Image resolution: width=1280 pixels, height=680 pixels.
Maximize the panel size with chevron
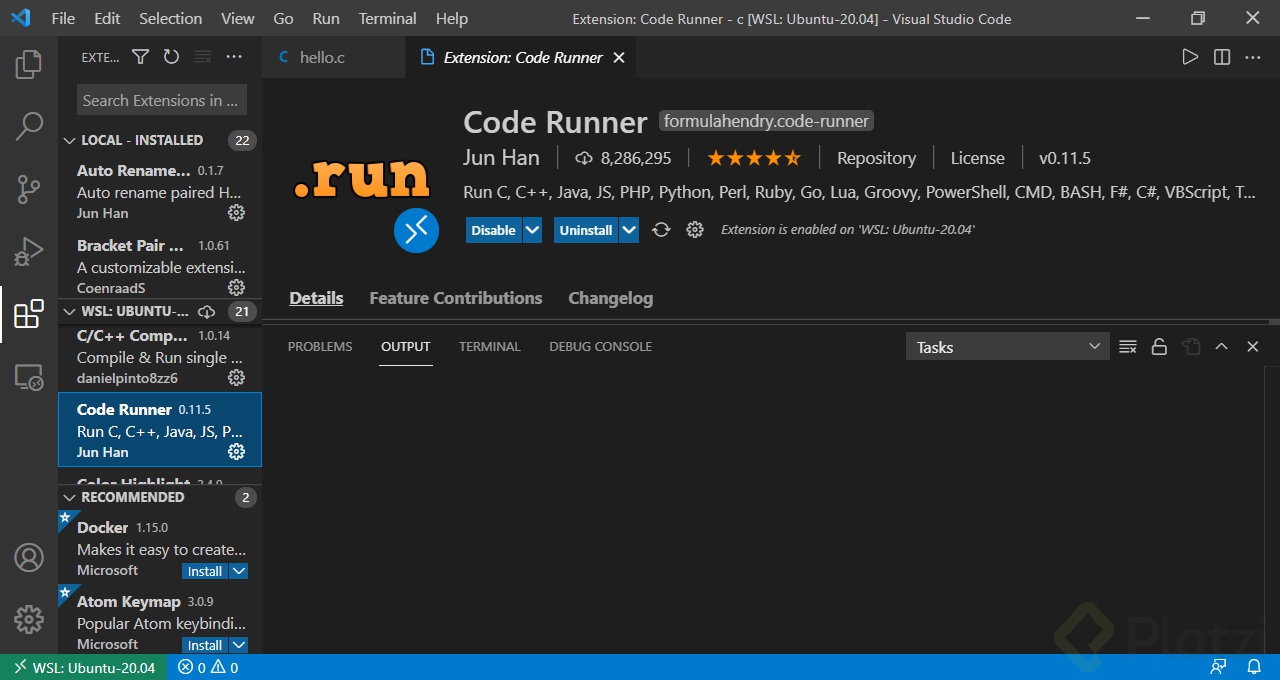[1221, 347]
